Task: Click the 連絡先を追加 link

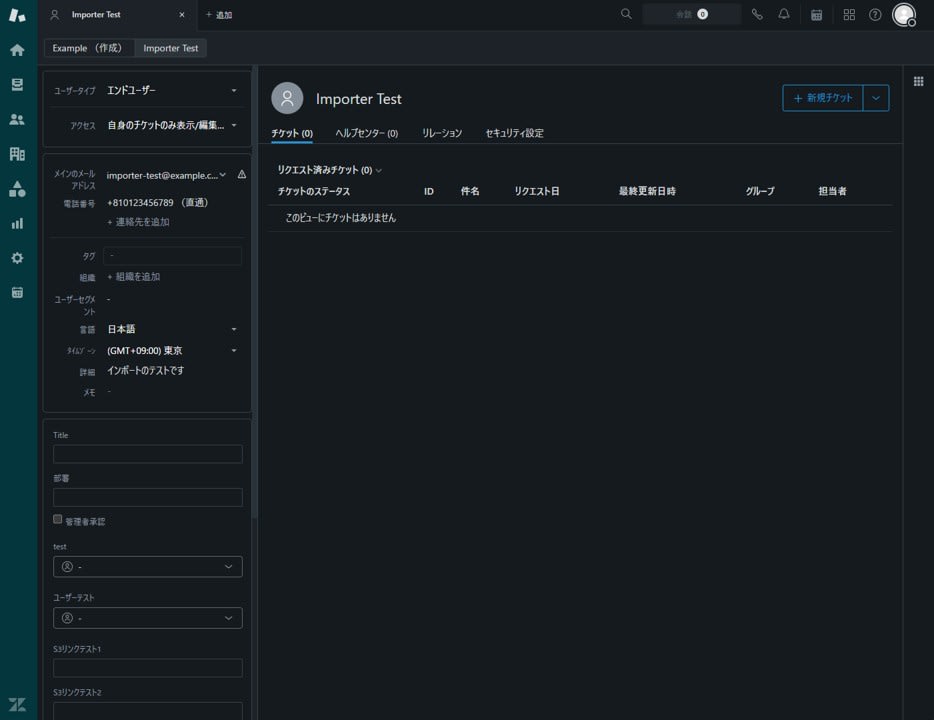Action: tap(139, 222)
